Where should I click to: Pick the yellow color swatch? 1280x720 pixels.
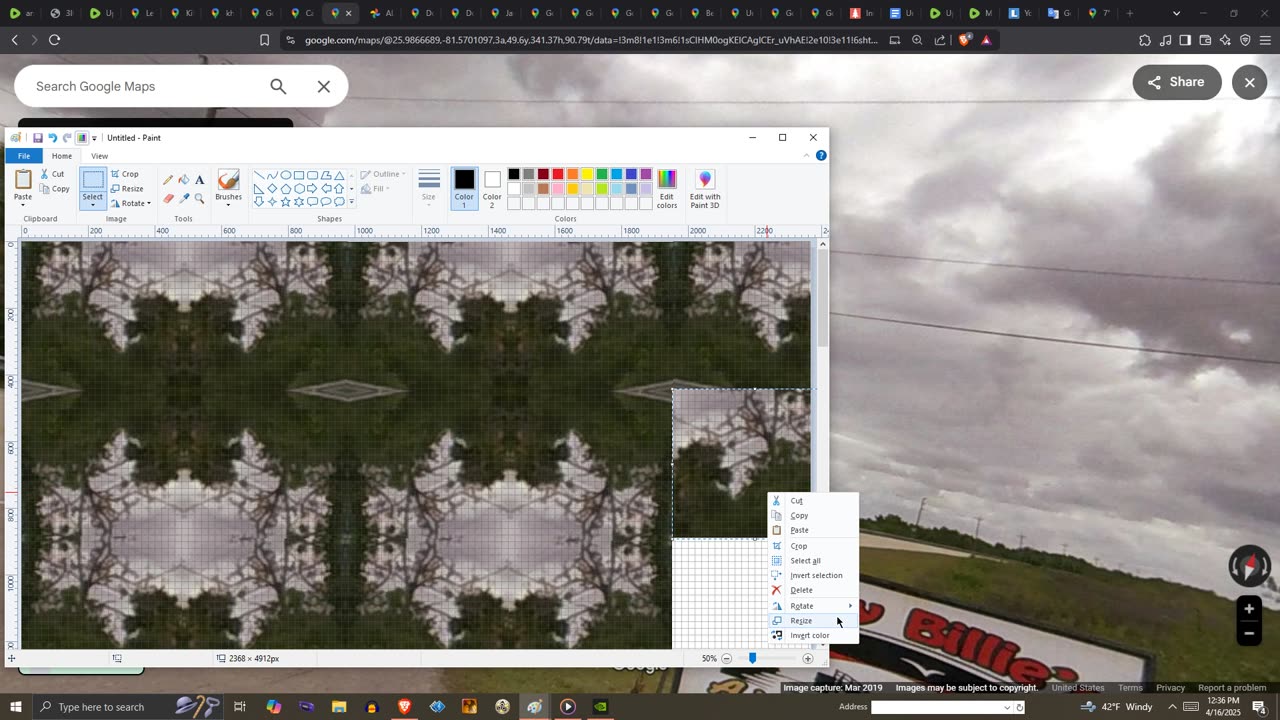coord(587,174)
